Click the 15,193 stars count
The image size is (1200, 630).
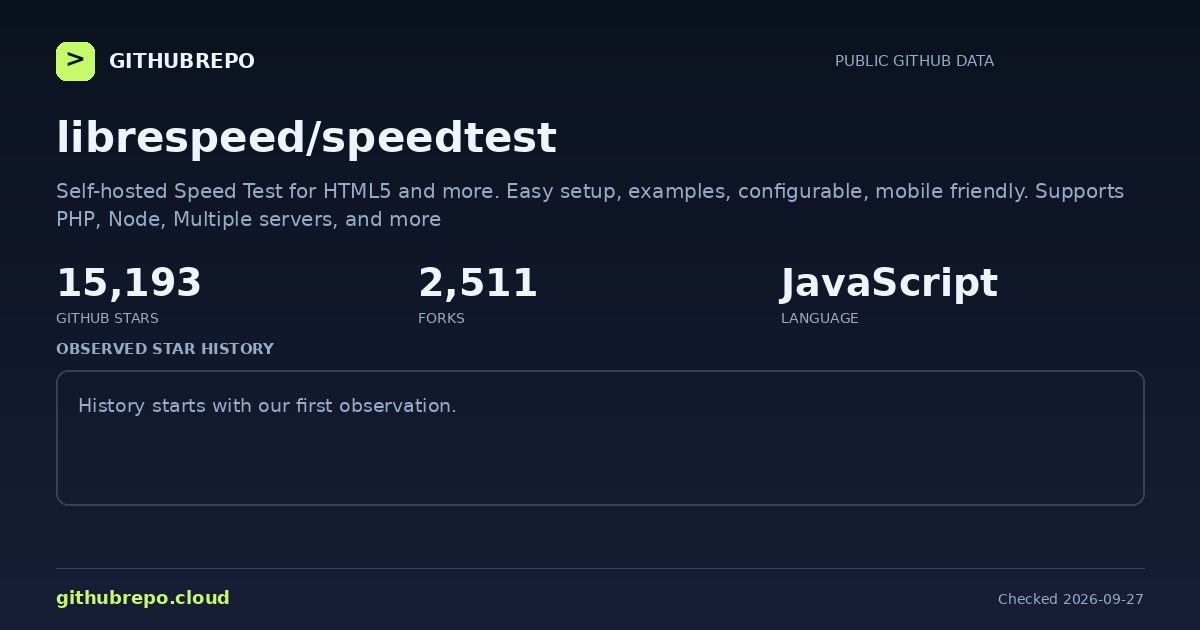[x=129, y=283]
